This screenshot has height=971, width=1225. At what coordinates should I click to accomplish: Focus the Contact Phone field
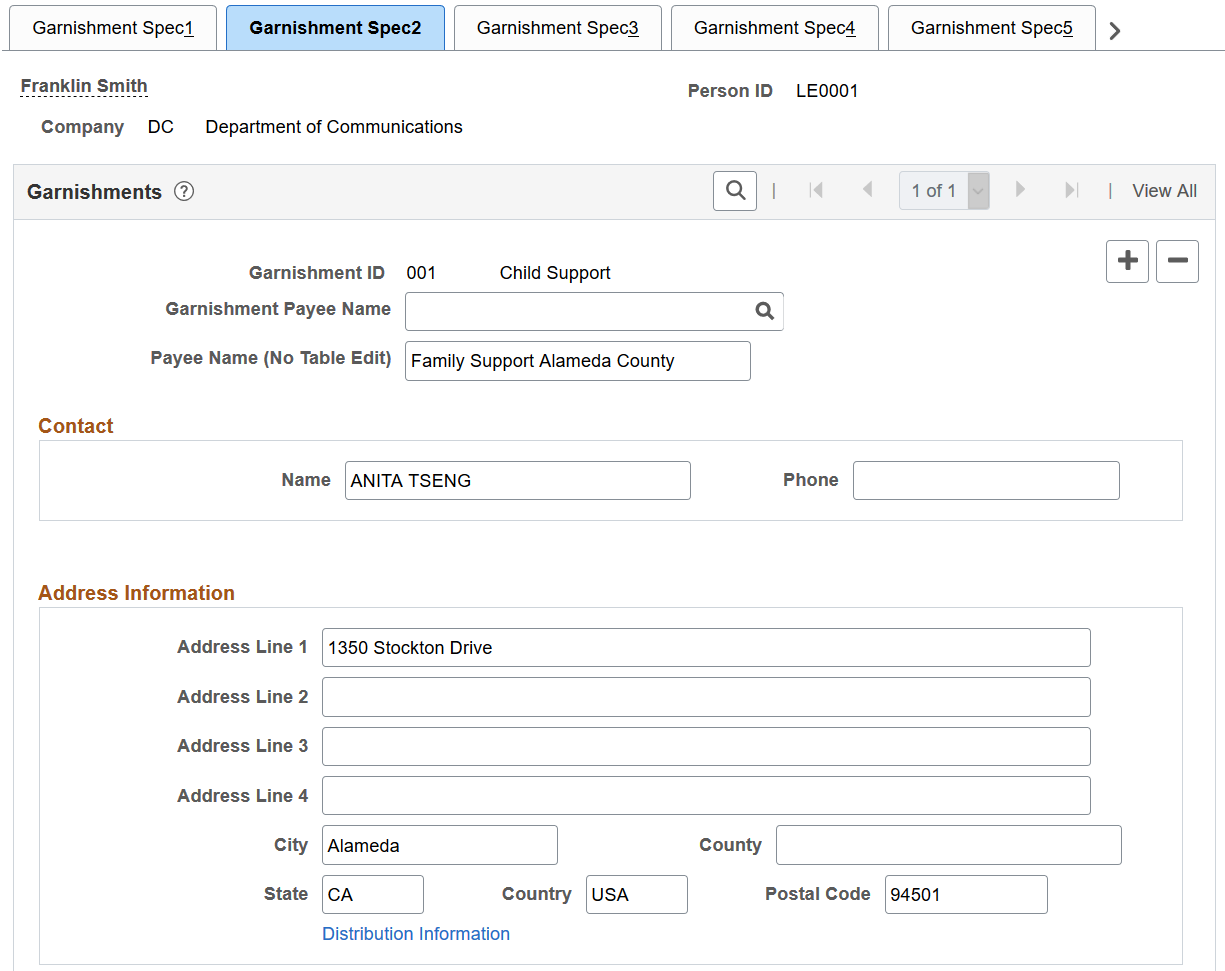coord(986,480)
